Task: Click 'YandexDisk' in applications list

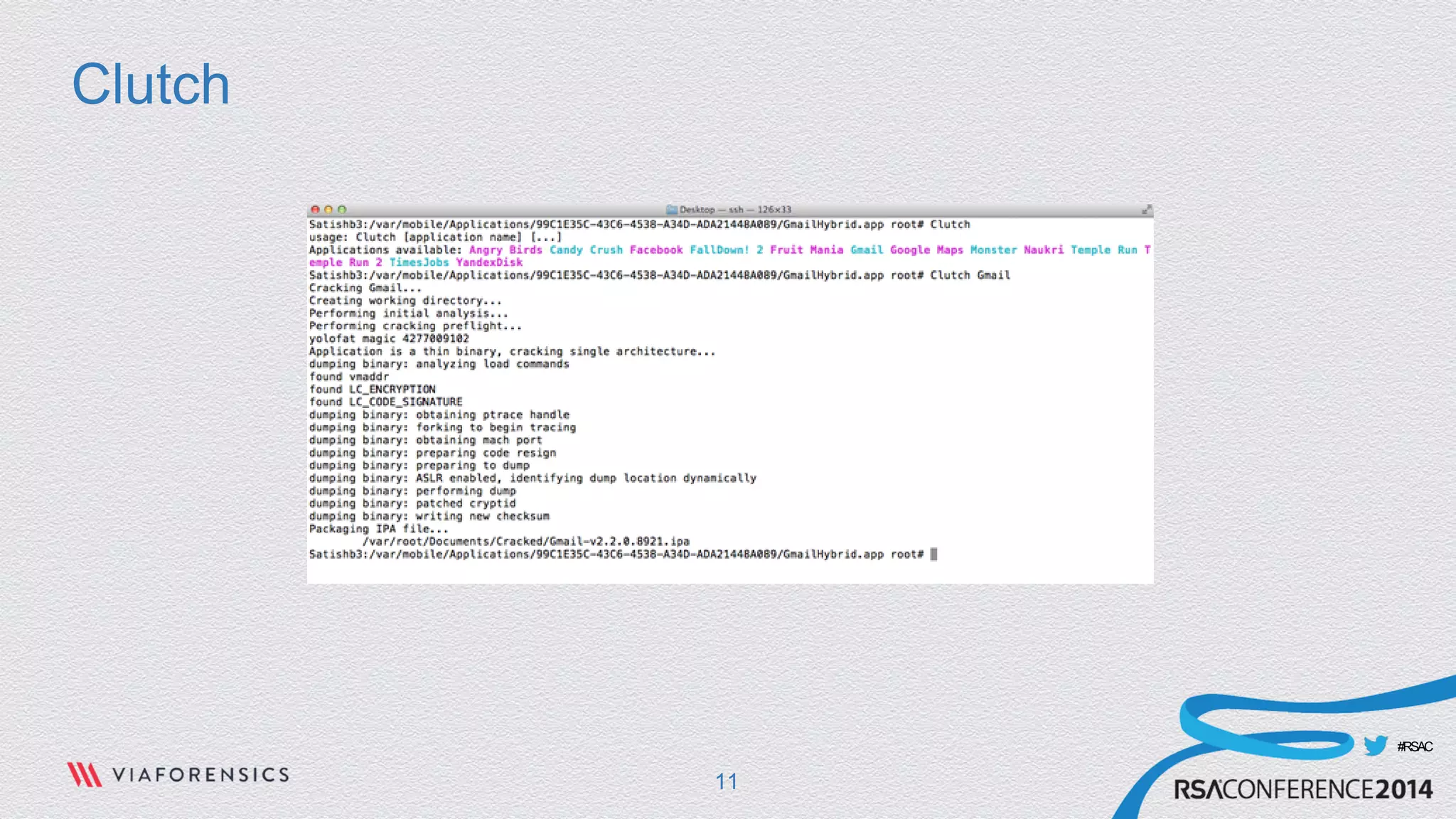Action: pyautogui.click(x=489, y=262)
